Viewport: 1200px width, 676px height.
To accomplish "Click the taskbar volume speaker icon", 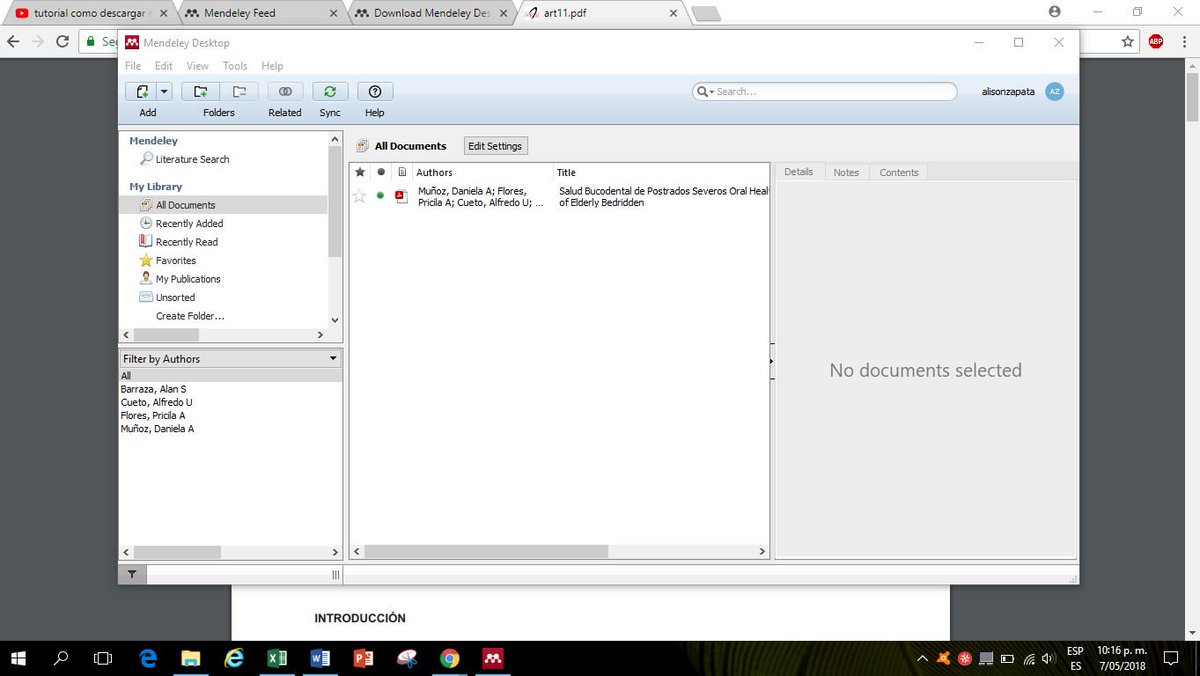I will coord(1048,658).
